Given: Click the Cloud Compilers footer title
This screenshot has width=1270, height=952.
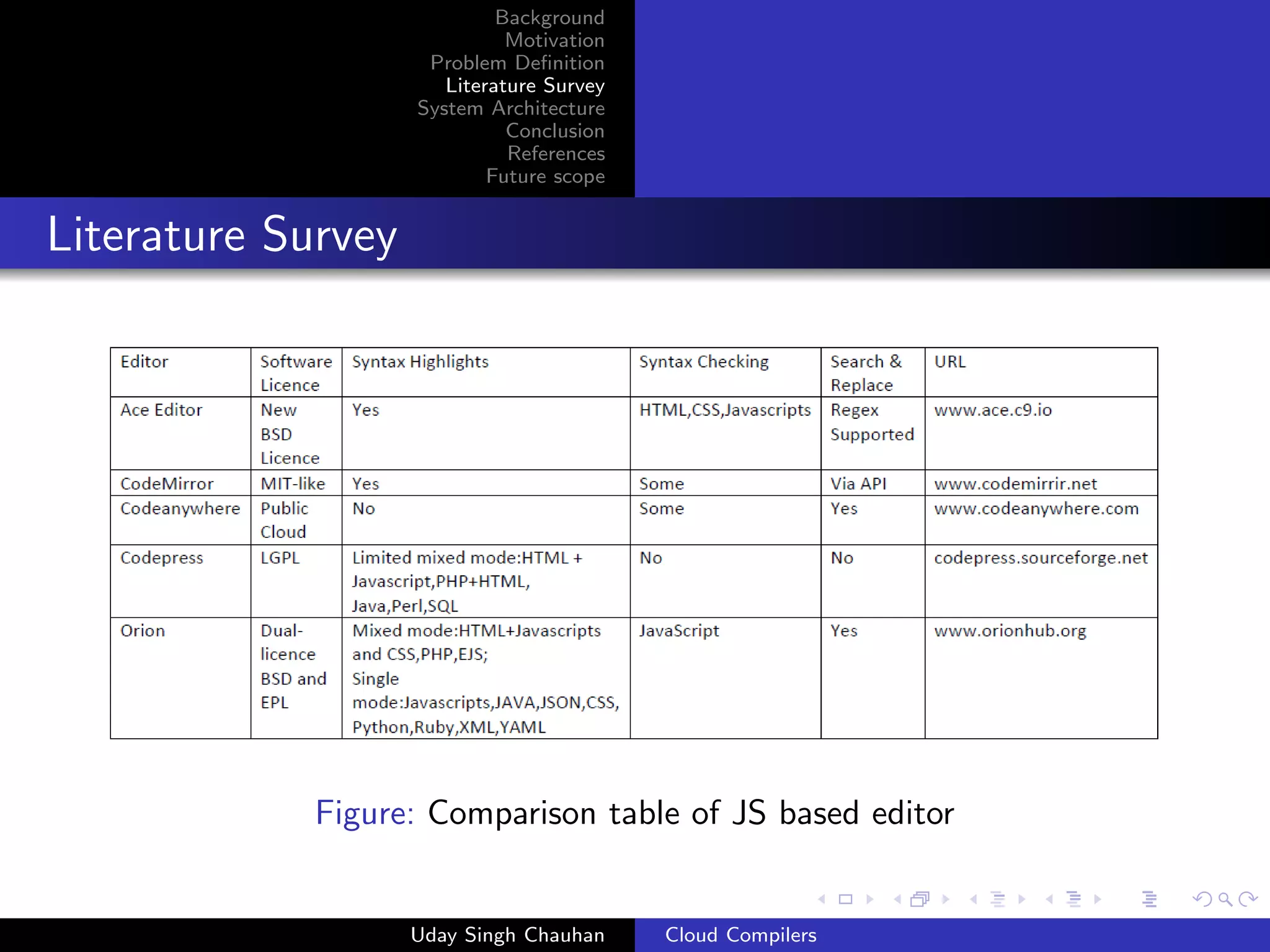Looking at the screenshot, I should pos(740,935).
